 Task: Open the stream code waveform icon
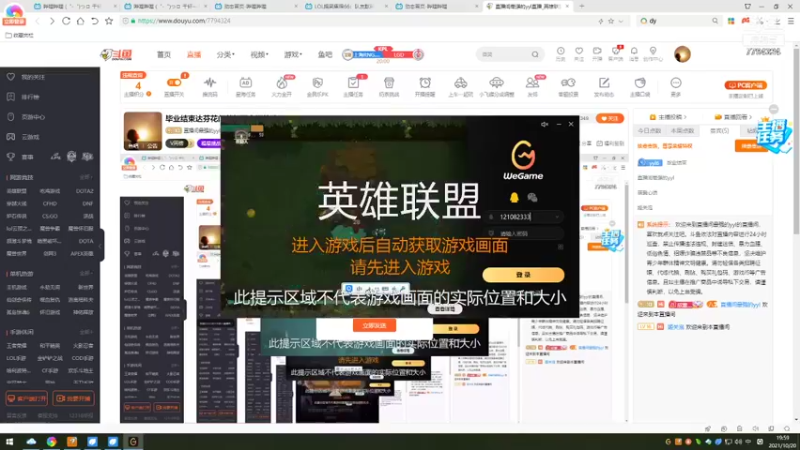click(x=210, y=85)
